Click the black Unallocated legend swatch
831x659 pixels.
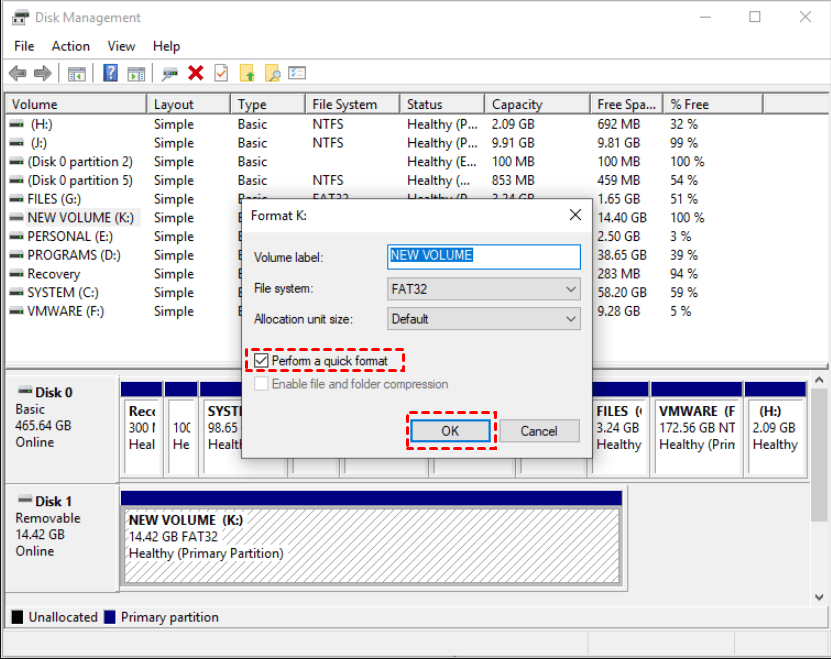pos(17,617)
